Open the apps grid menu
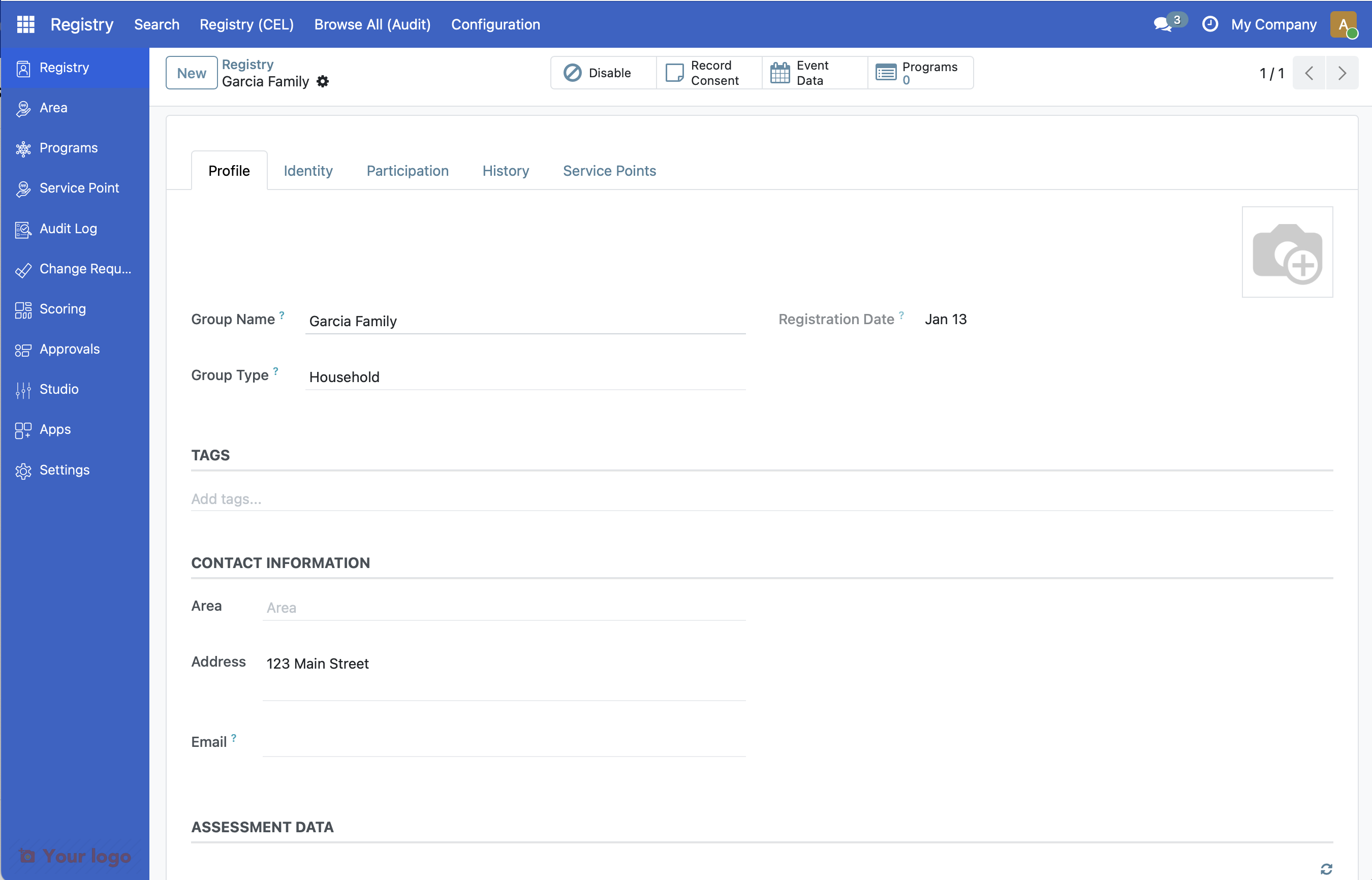The height and width of the screenshot is (880, 1372). pos(24,24)
